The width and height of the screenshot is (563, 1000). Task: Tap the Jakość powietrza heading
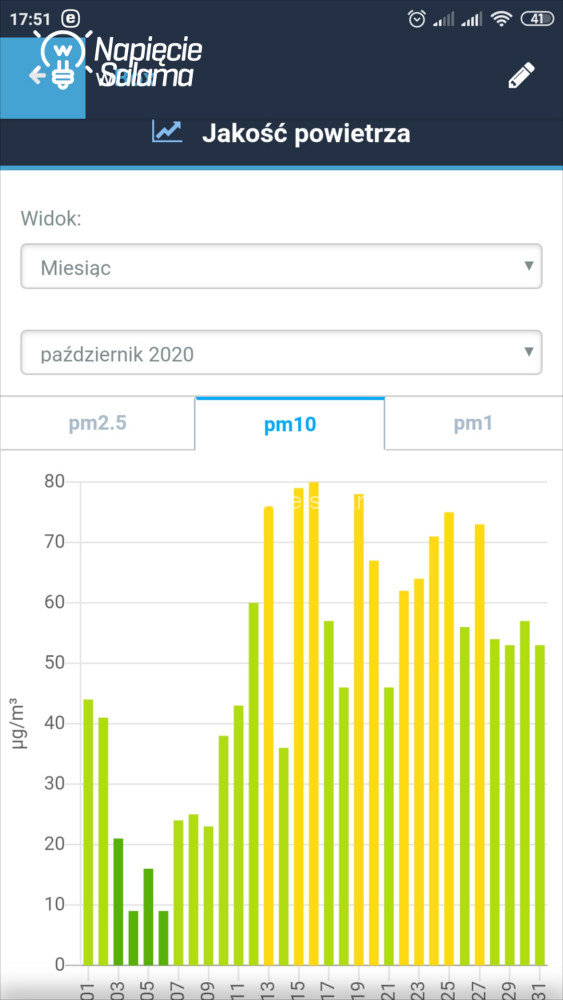pos(306,134)
